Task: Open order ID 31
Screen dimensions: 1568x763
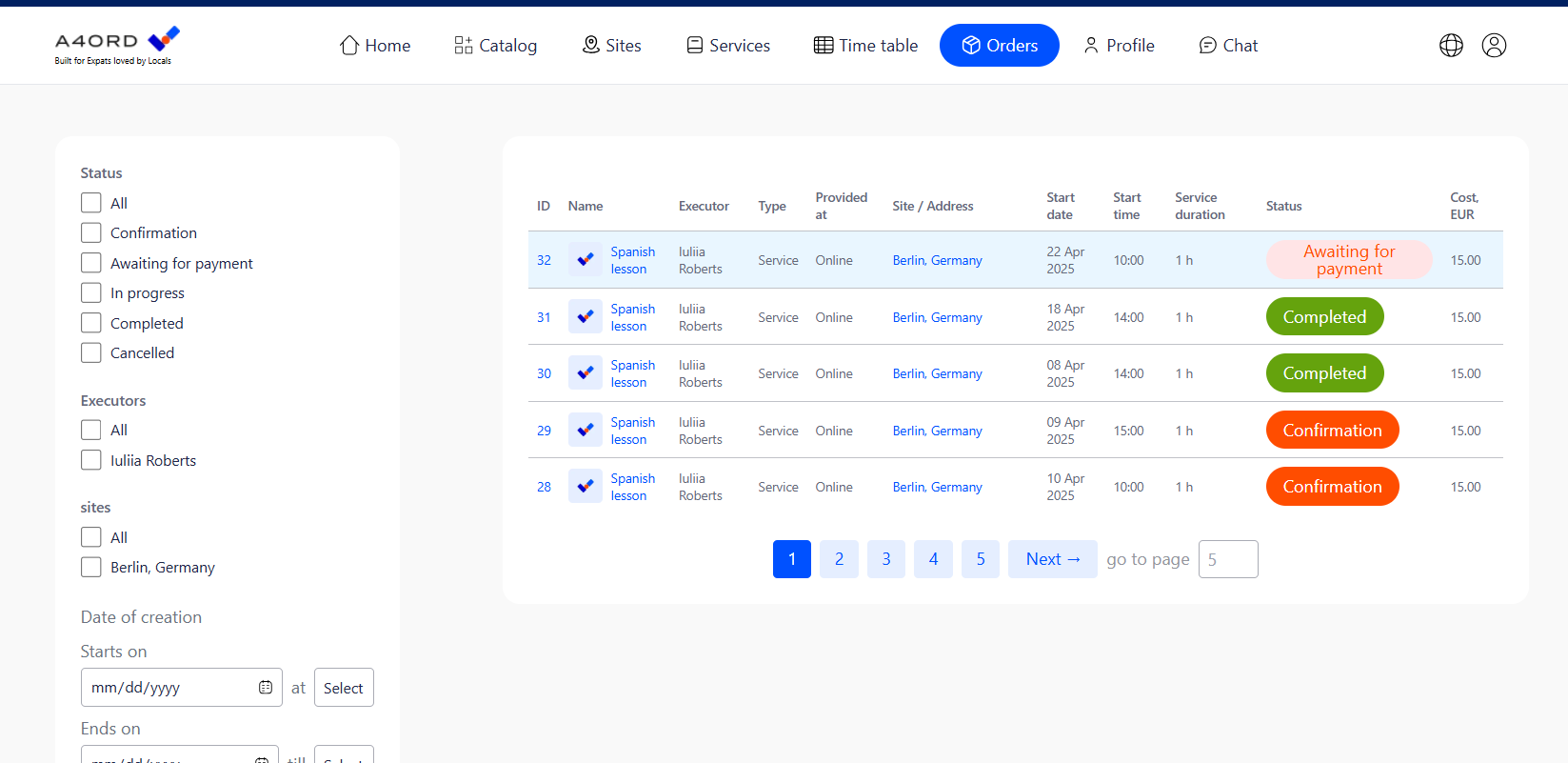Action: [x=544, y=317]
